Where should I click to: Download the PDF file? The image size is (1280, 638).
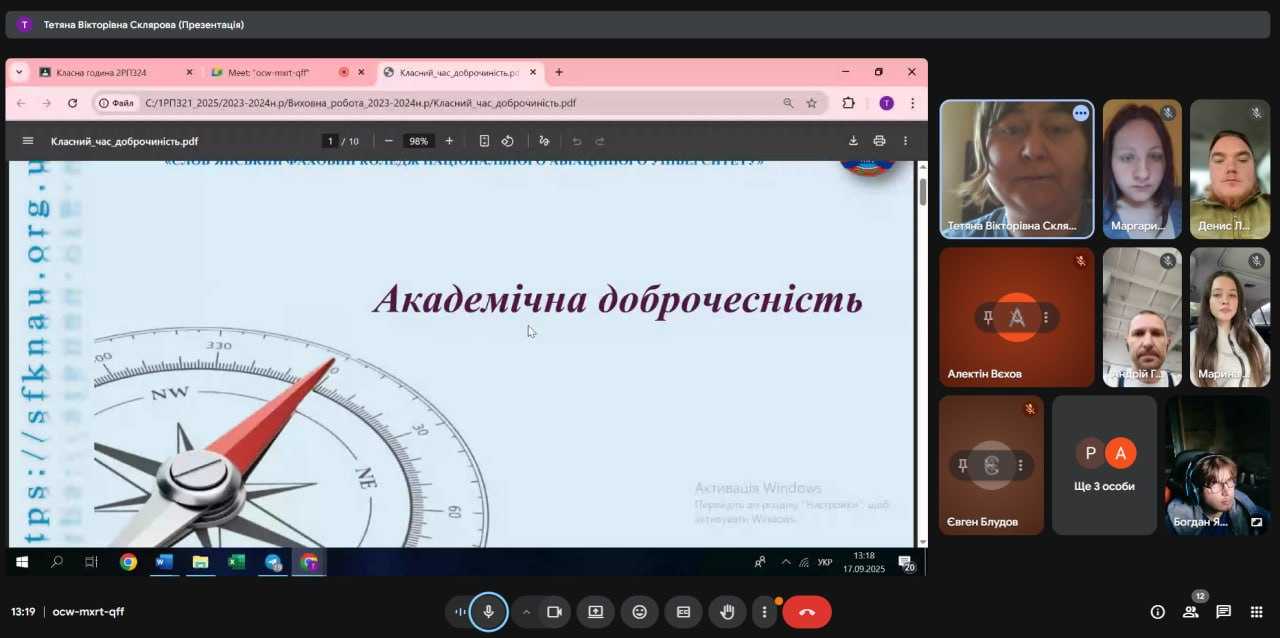point(853,141)
